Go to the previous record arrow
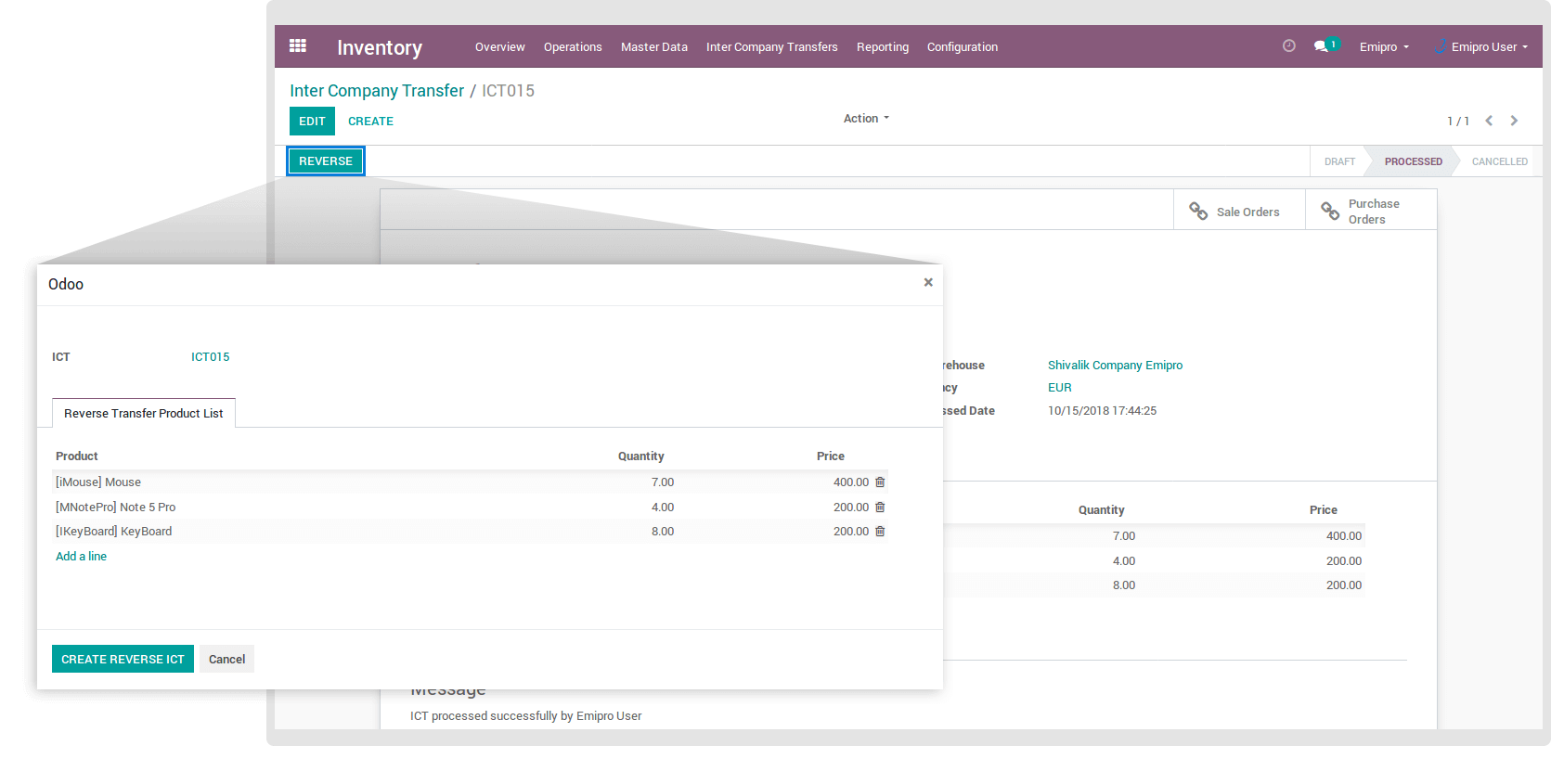The image size is (1551, 784). coord(1489,121)
